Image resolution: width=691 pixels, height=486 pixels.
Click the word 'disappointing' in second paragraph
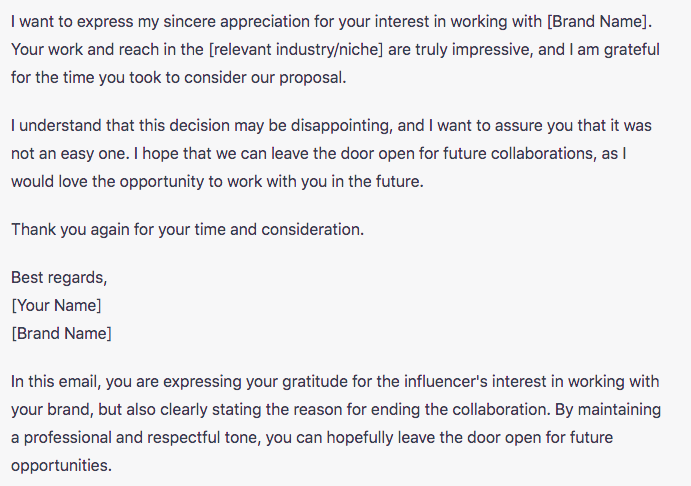pyautogui.click(x=341, y=126)
